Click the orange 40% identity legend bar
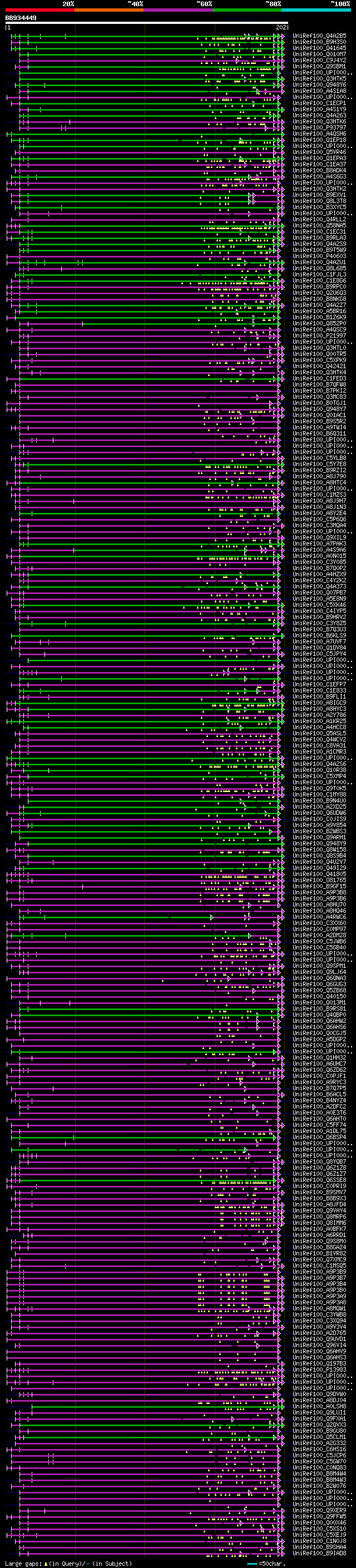Image resolution: width=356 pixels, height=1568 pixels. point(109,10)
